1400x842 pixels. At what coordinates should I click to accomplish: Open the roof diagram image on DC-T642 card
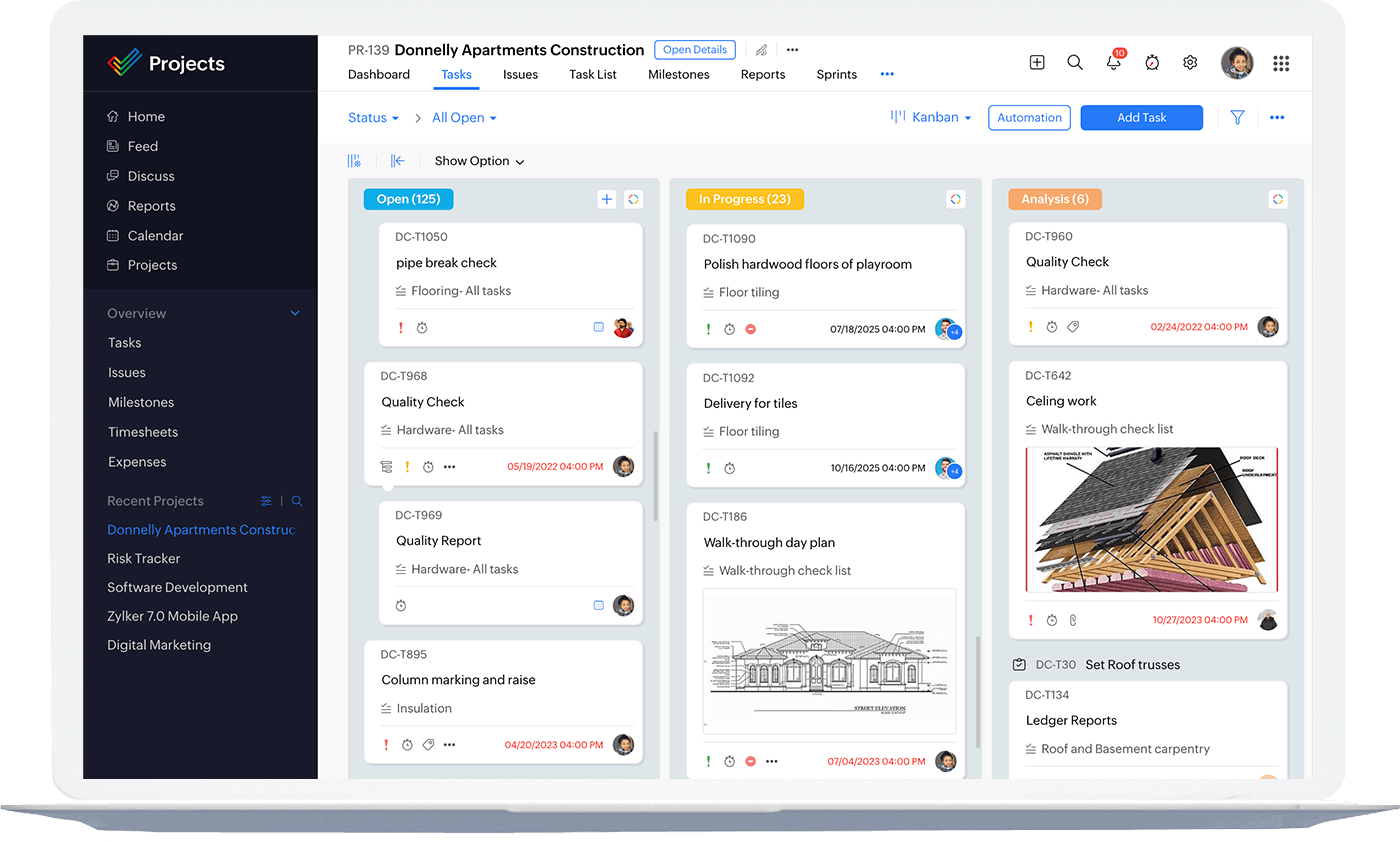click(x=1148, y=519)
